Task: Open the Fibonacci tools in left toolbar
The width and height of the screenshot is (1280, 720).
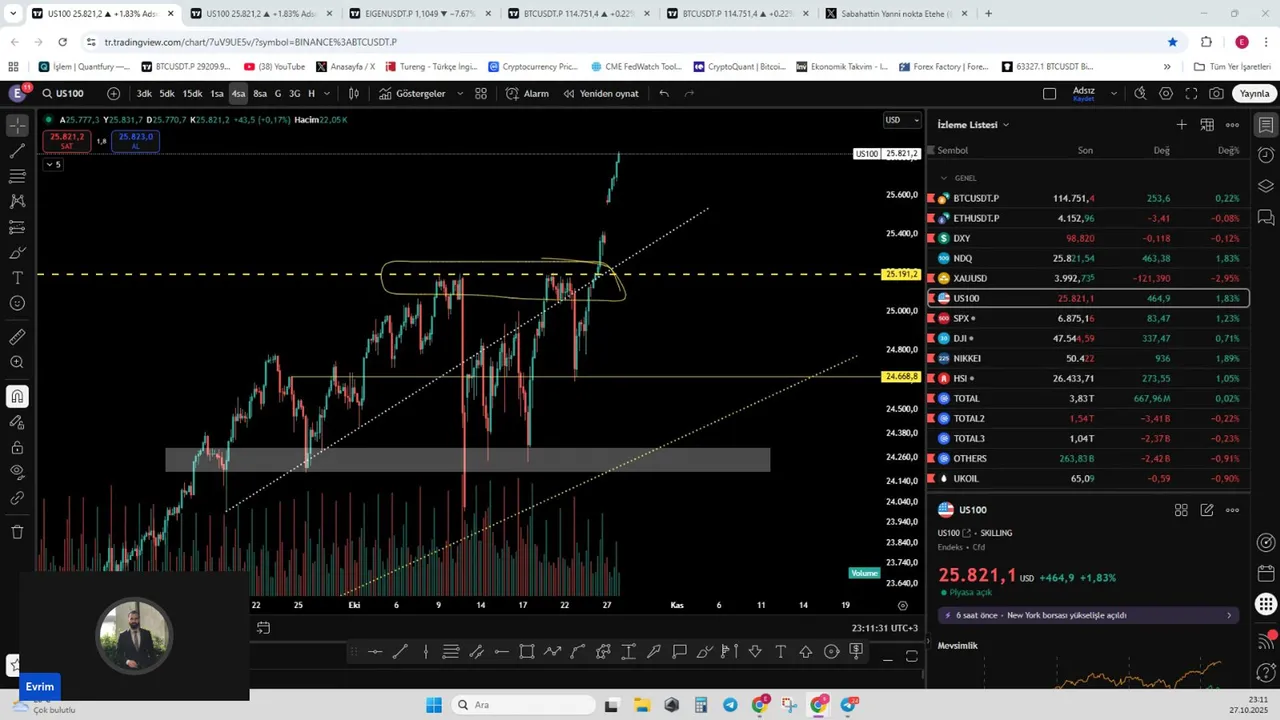Action: pyautogui.click(x=17, y=176)
